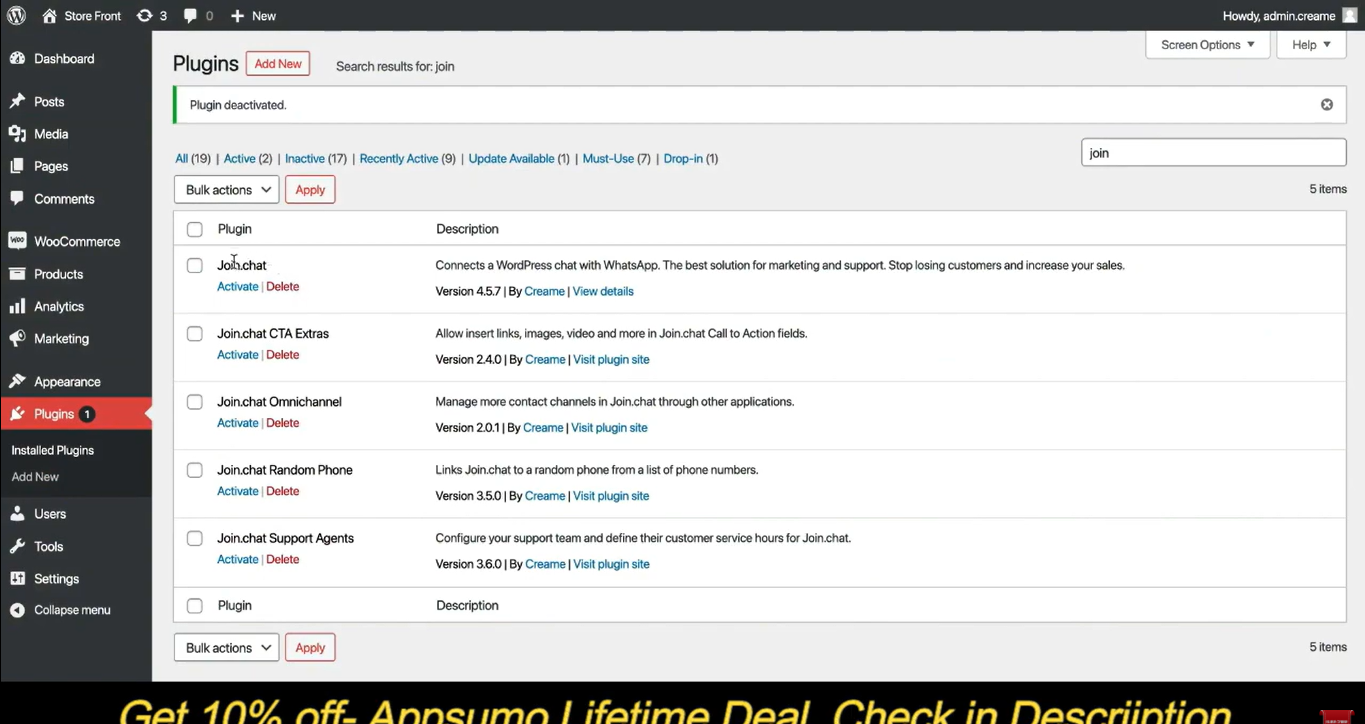
Task: Show All (19) plugins filter
Action: click(193, 158)
